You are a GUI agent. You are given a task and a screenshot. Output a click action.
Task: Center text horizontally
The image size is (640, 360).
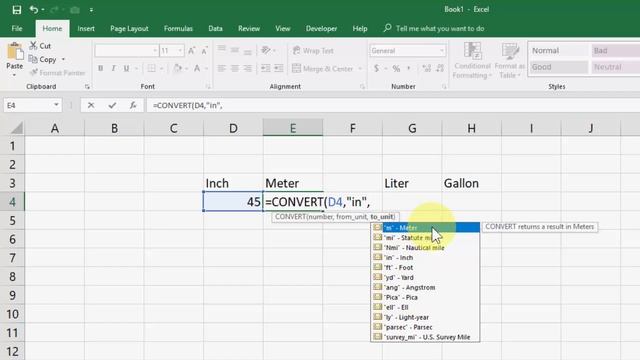235,68
